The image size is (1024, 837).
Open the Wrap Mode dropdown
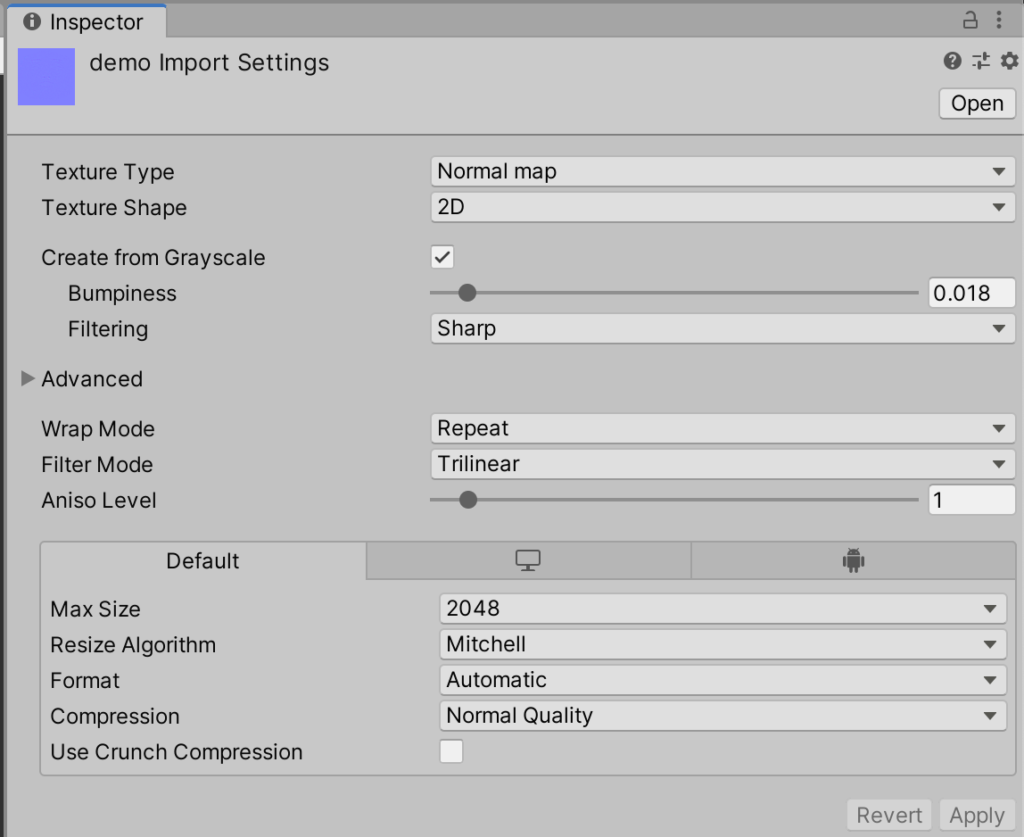tap(722, 428)
